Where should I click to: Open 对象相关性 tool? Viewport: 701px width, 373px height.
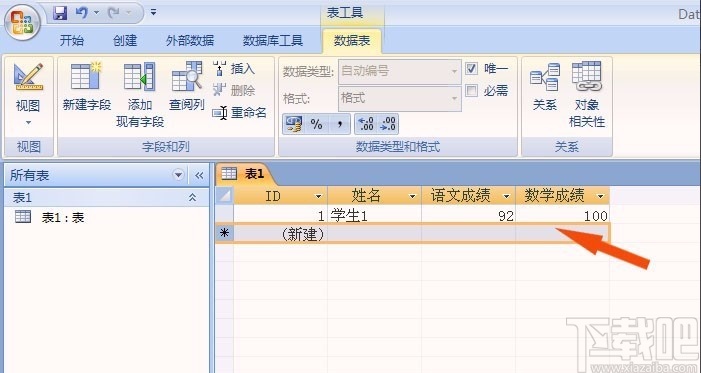click(587, 94)
